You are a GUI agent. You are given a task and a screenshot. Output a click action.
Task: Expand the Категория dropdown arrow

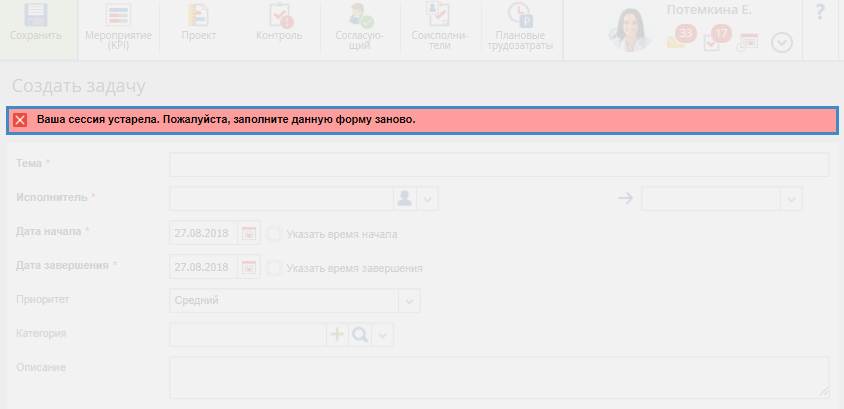pyautogui.click(x=382, y=335)
